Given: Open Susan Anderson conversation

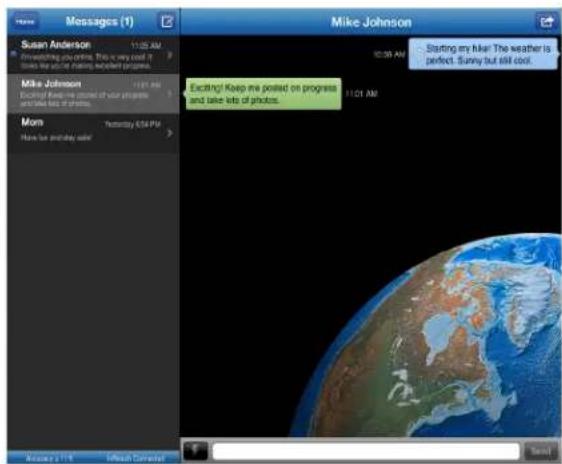Looking at the screenshot, I should pos(93,54).
